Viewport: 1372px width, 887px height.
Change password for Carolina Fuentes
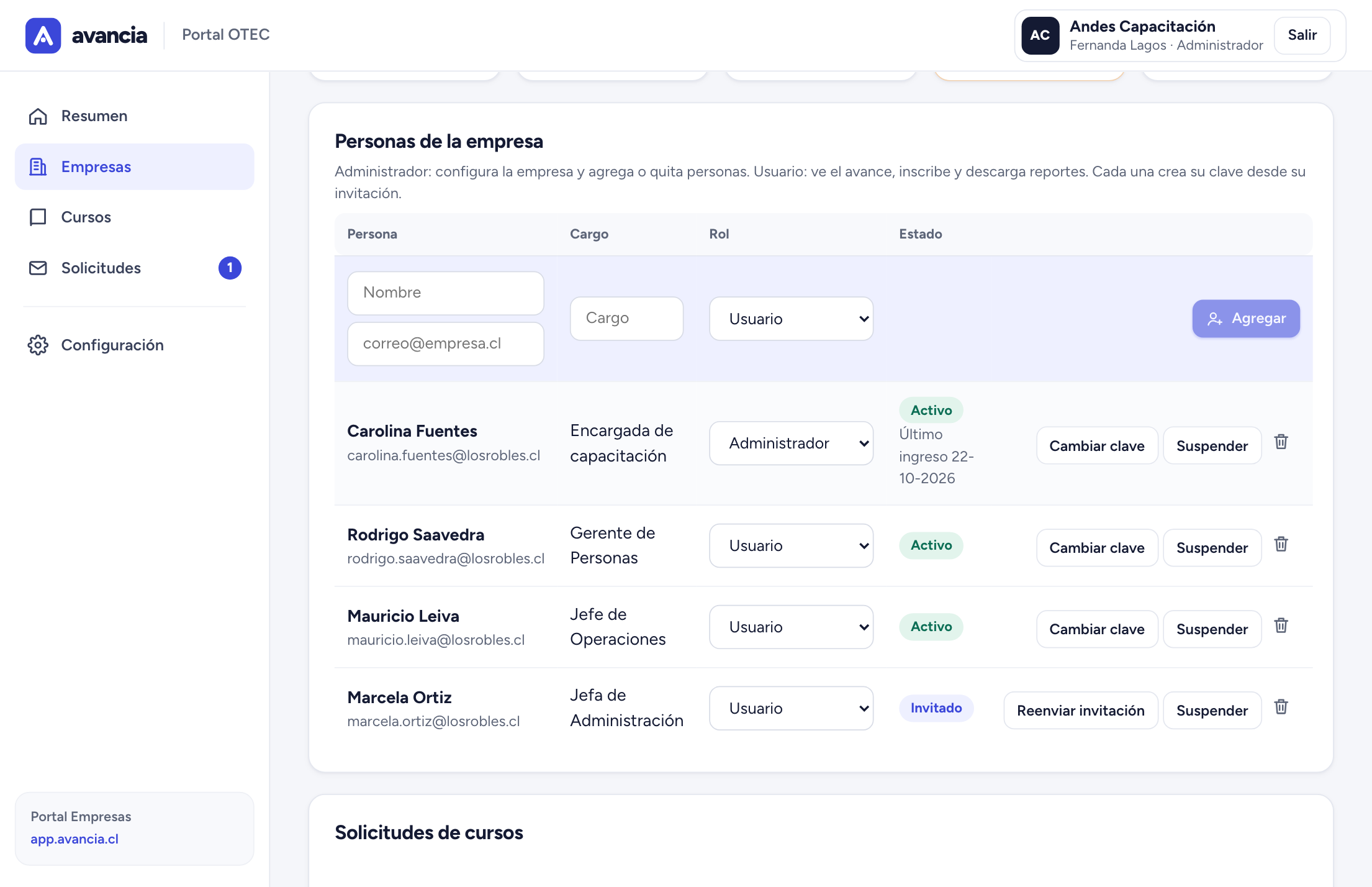click(x=1097, y=445)
